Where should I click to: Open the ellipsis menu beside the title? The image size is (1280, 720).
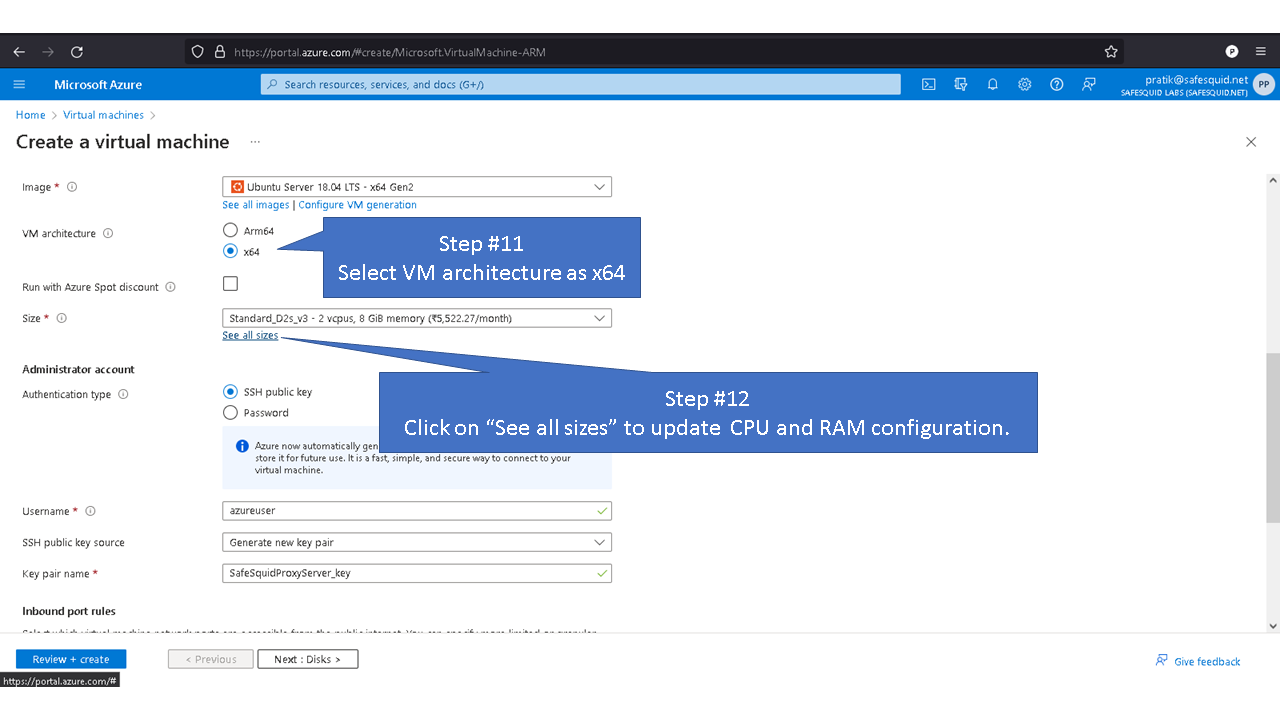[255, 142]
